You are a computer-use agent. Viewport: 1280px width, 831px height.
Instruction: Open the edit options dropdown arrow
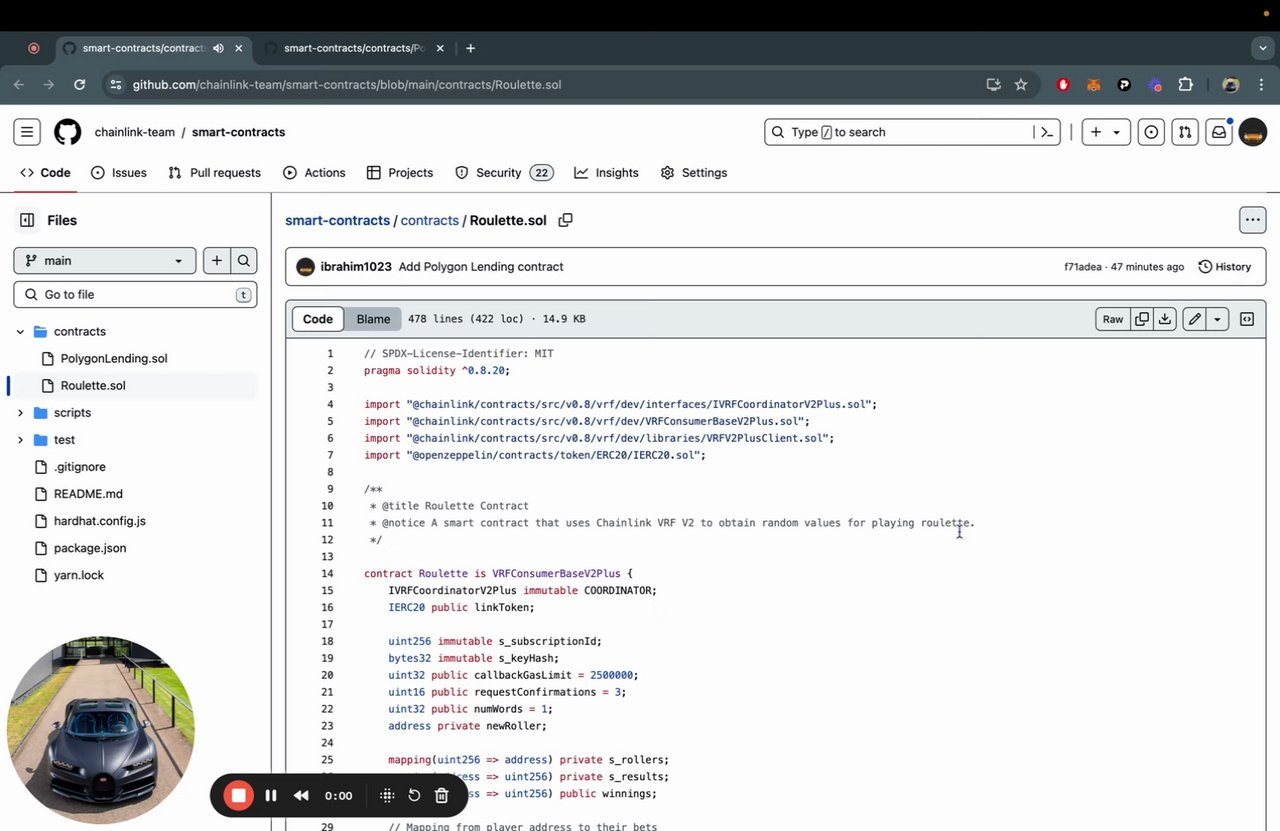pos(1217,319)
